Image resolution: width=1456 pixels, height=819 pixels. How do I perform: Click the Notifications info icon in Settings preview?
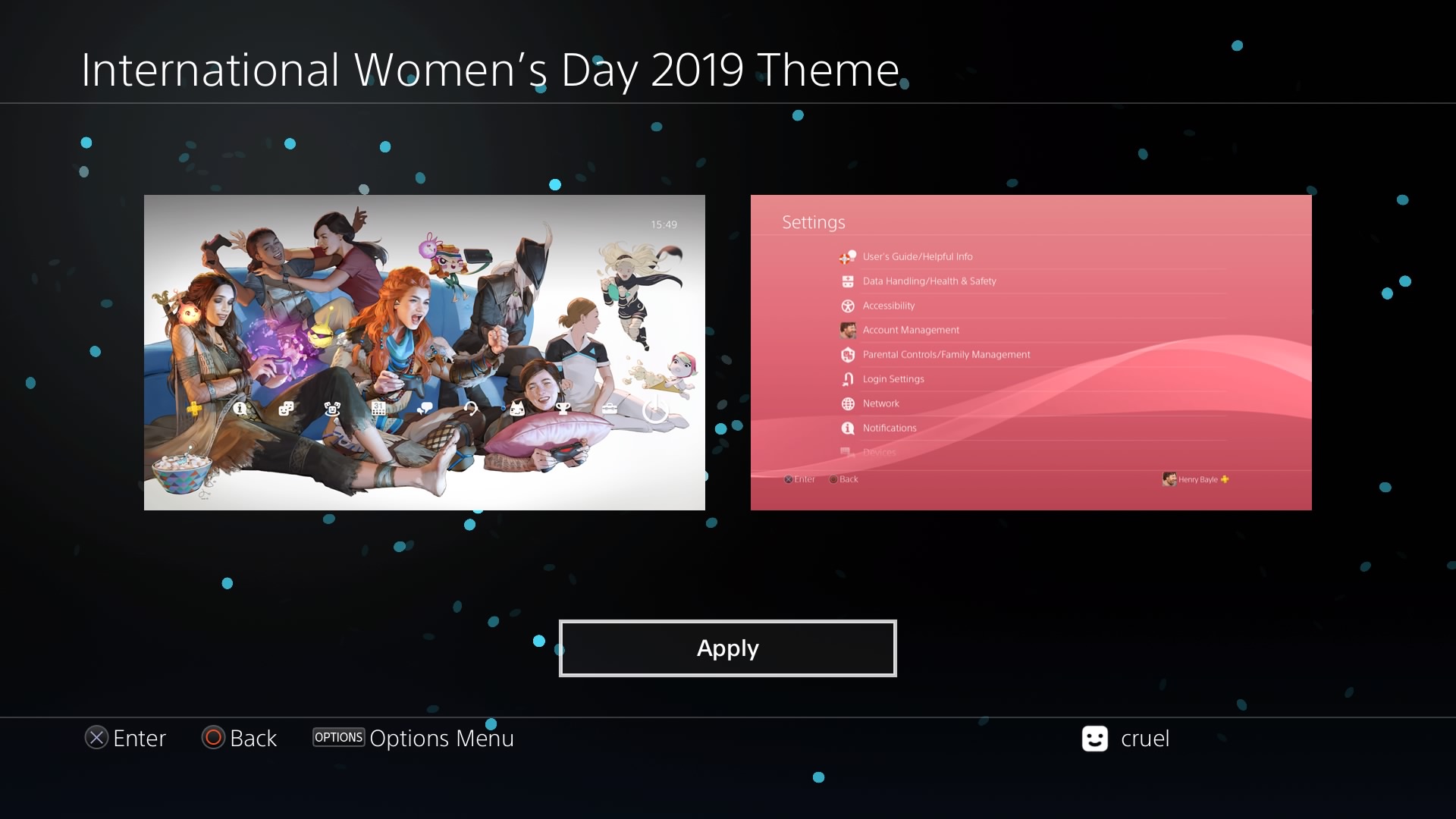click(x=848, y=428)
